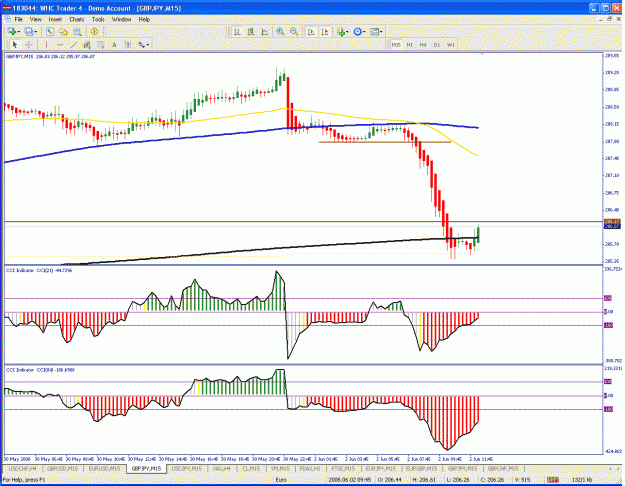Switch chart to bar chart type
This screenshot has width=625, height=486.
(x=237, y=31)
